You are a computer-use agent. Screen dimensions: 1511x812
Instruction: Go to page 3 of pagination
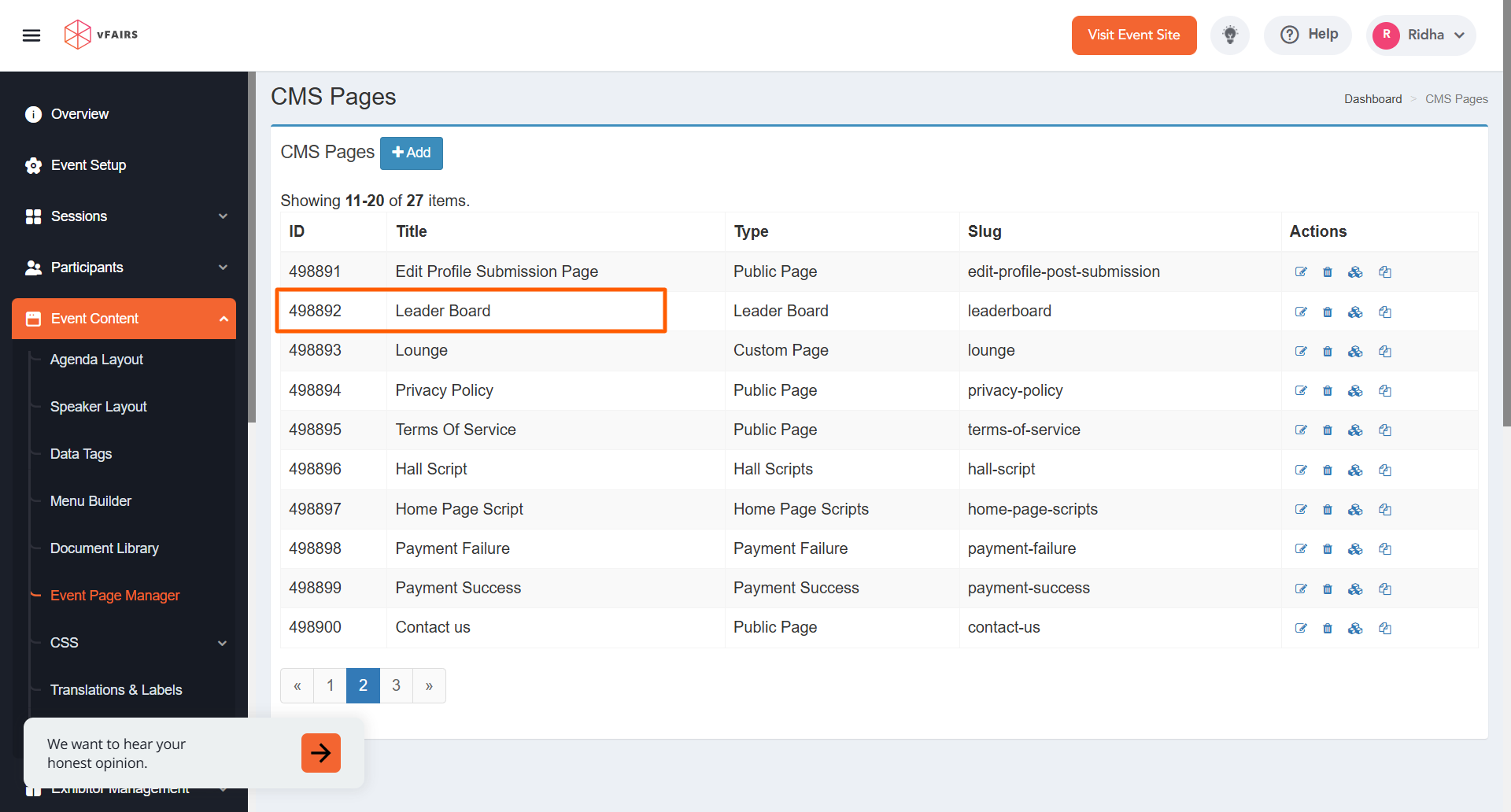tap(396, 685)
